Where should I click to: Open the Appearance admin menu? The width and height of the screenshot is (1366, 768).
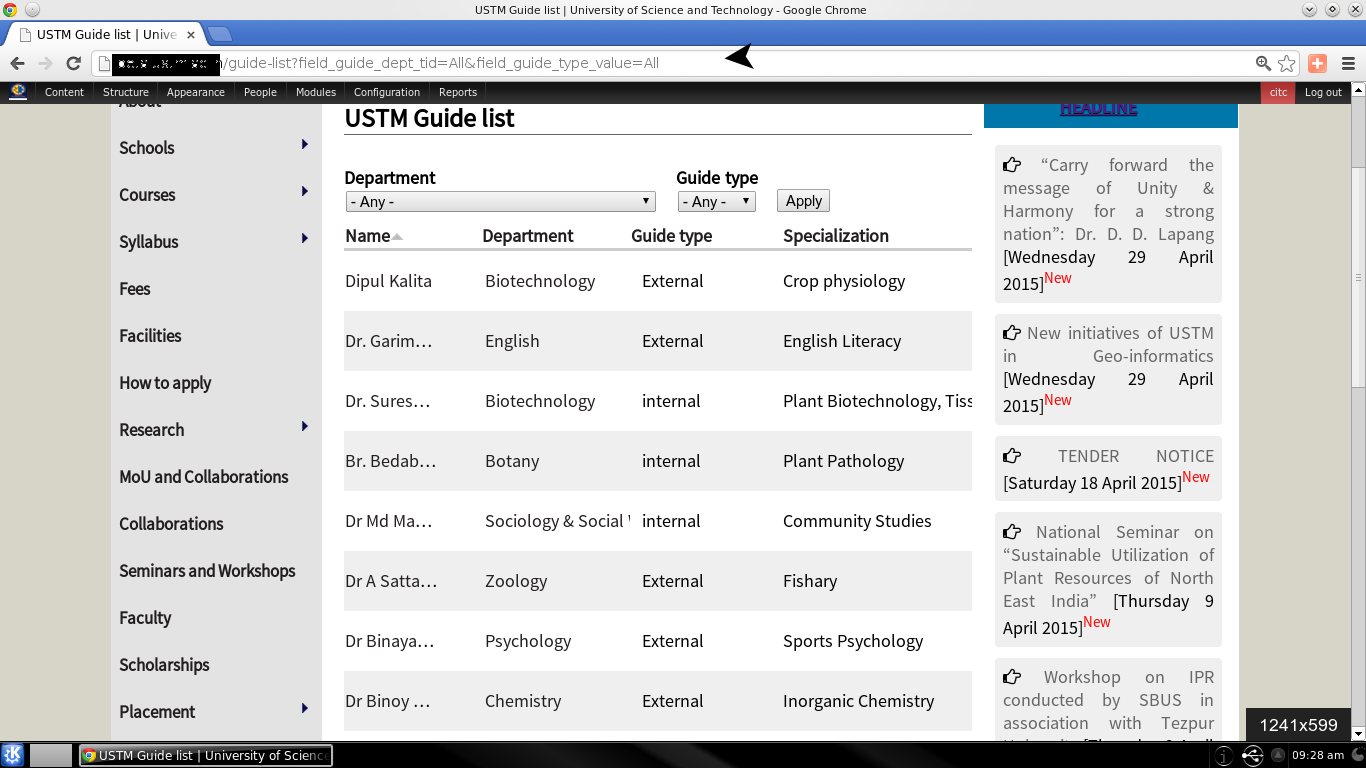pyautogui.click(x=196, y=92)
